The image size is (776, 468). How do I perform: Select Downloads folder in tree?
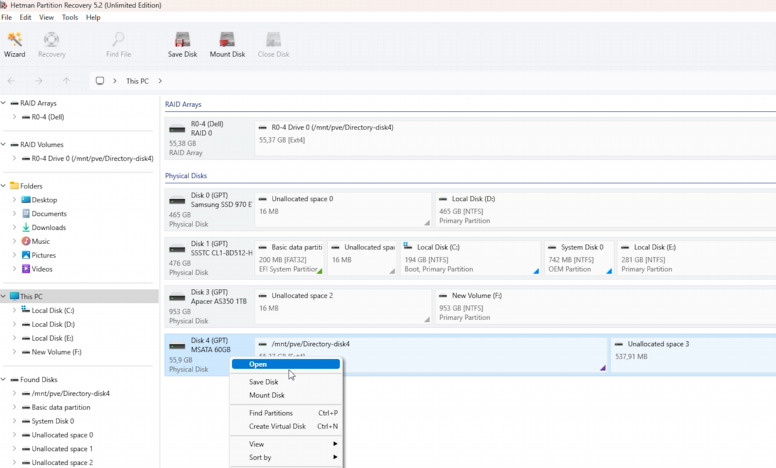(x=44, y=228)
